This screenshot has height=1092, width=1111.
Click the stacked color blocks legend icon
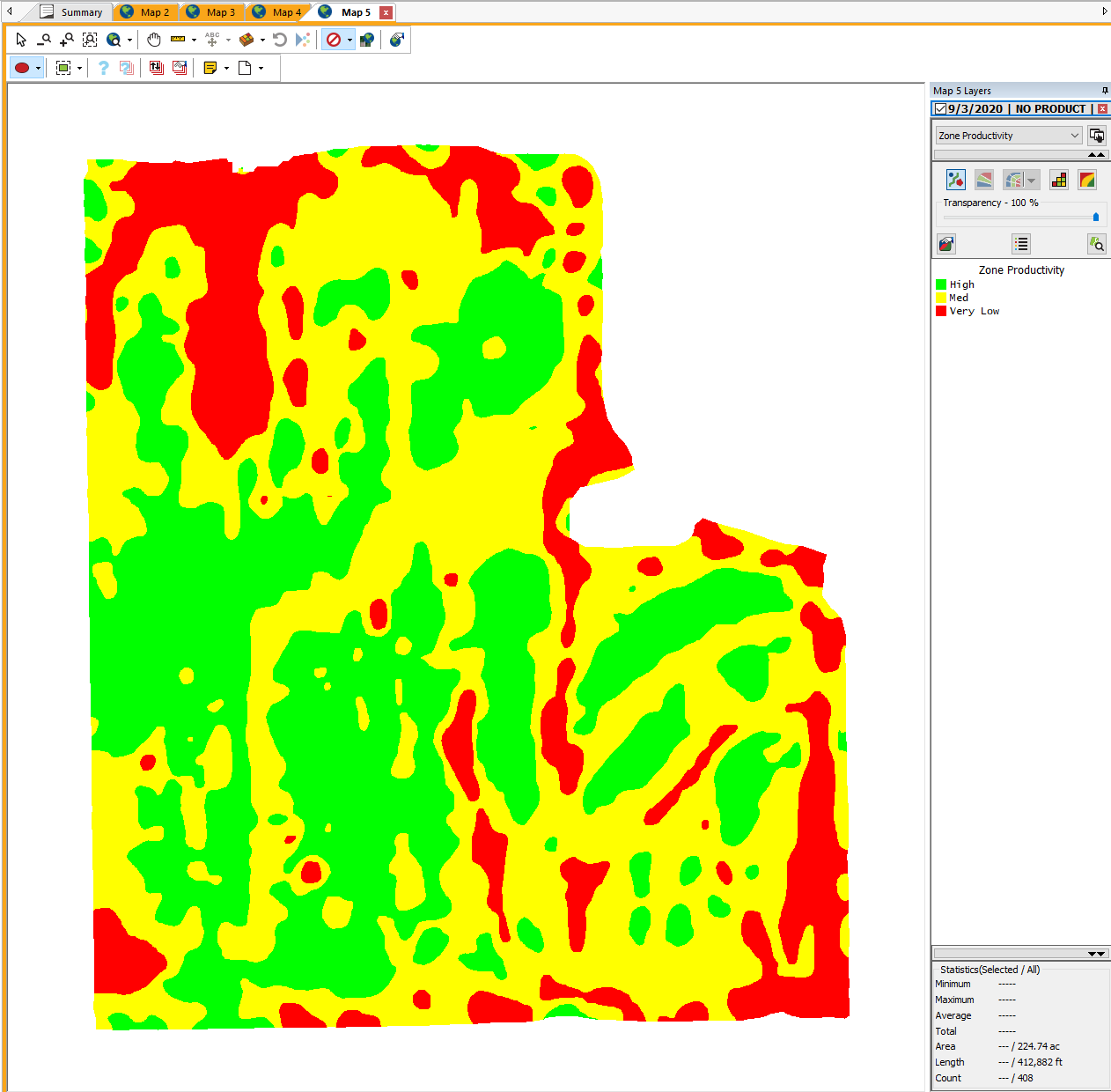(1059, 180)
